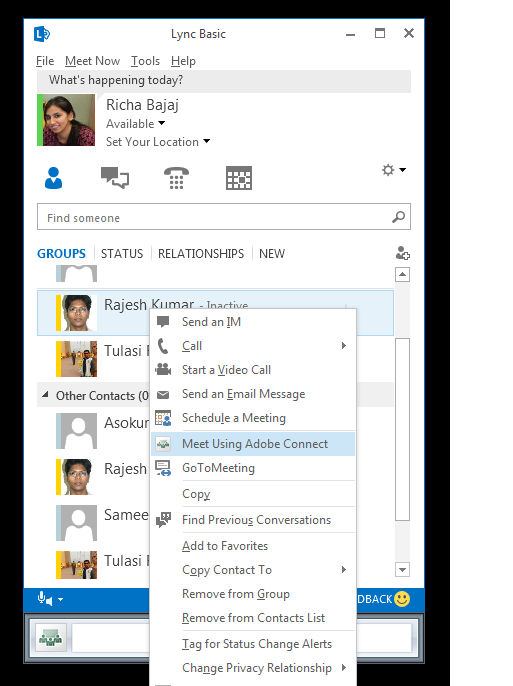The width and height of the screenshot is (513, 686).
Task: Click the search magnifier icon
Action: (398, 217)
